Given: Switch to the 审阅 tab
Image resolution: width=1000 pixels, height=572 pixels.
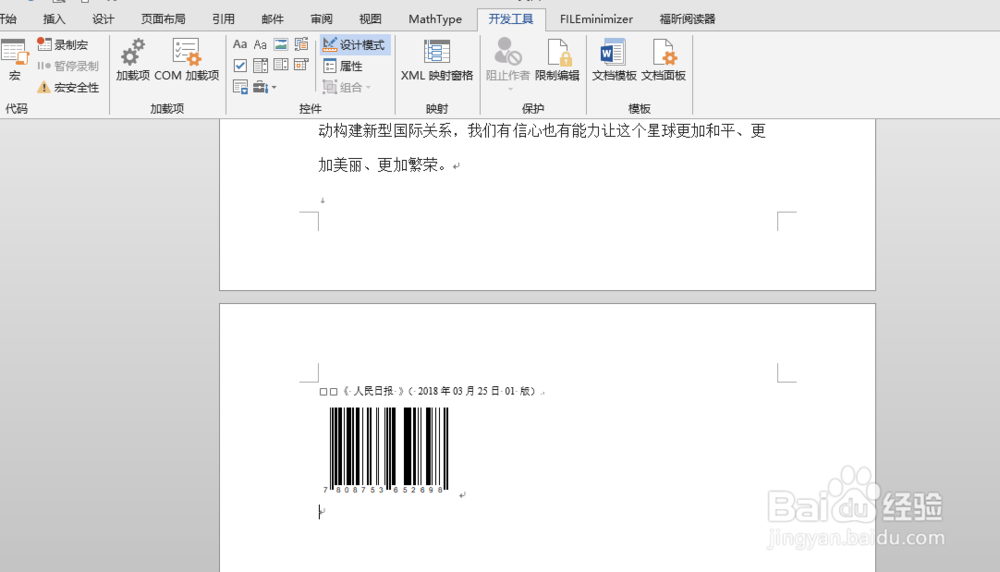Looking at the screenshot, I should tap(321, 19).
